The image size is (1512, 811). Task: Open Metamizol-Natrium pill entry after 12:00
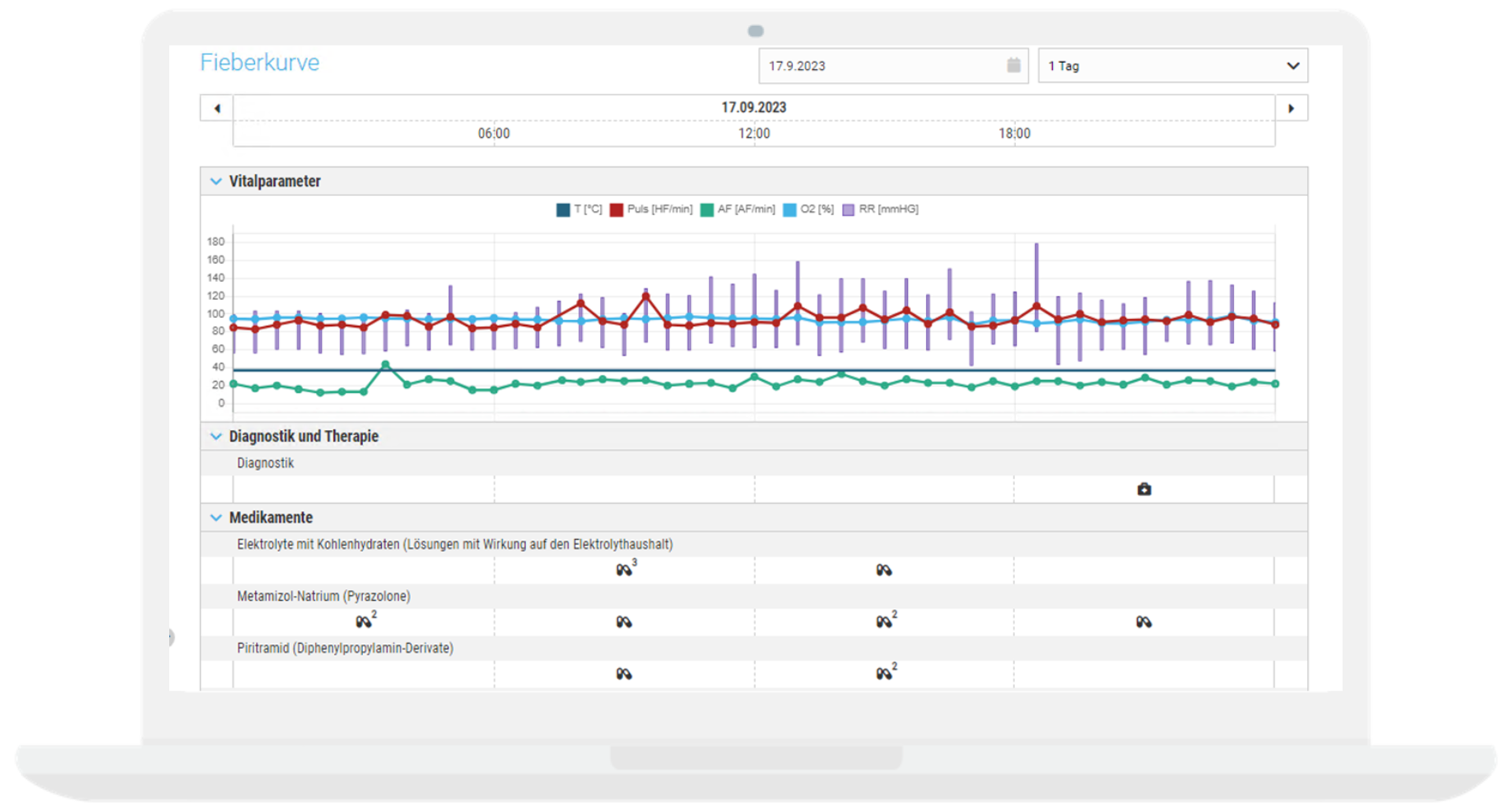[x=886, y=620]
